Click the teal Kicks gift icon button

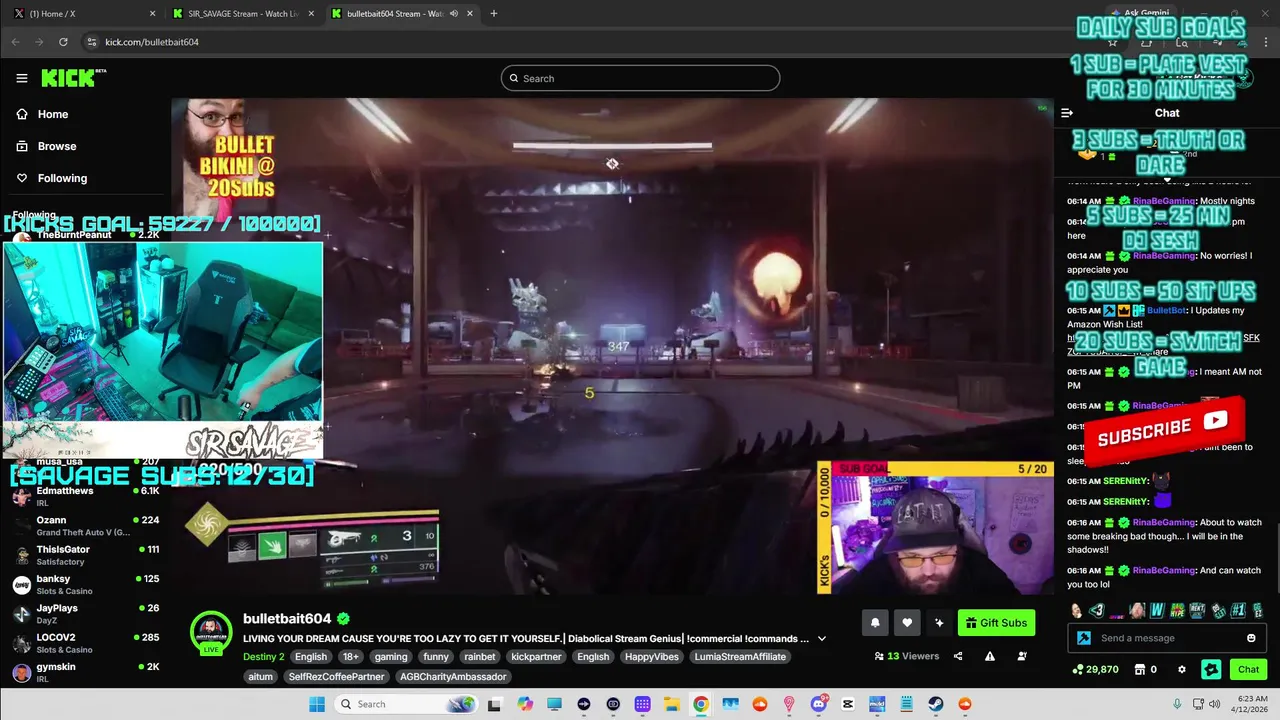click(1211, 669)
